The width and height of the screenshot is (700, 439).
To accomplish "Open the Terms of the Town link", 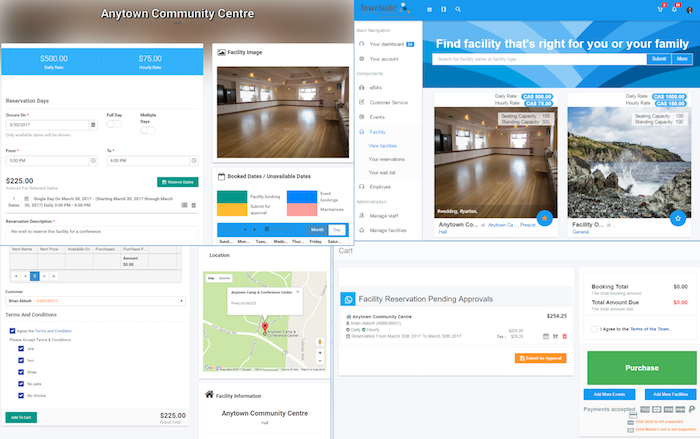I will 650,329.
